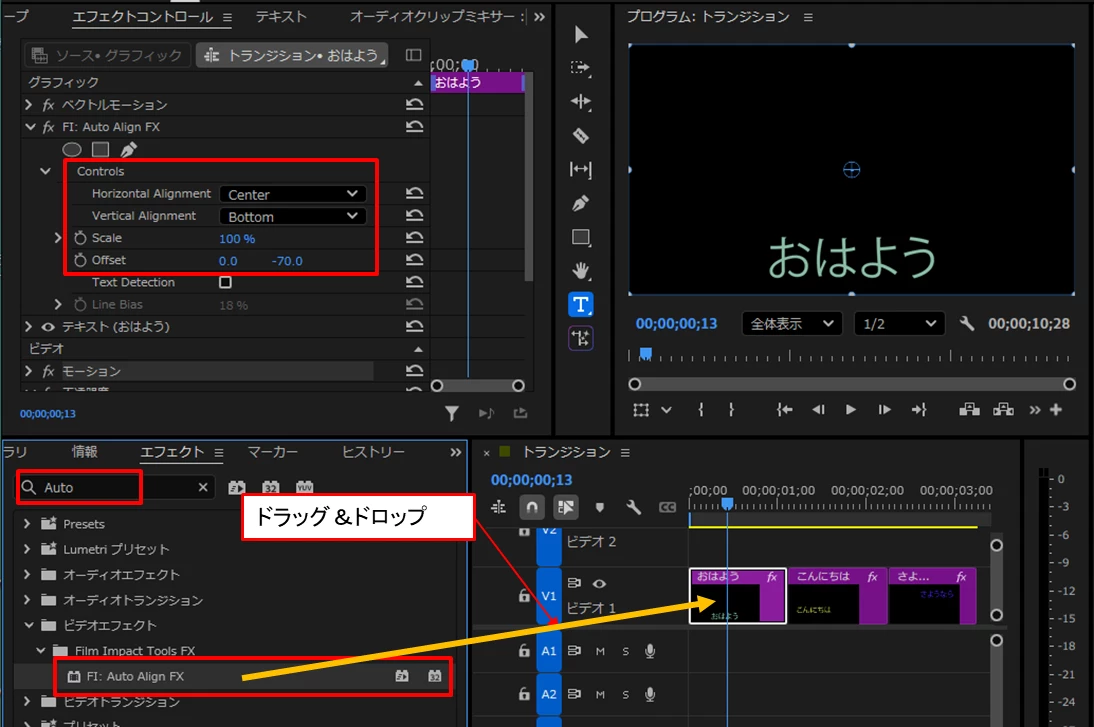Switch to the 情報 tab
Viewport: 1094px width, 727px height.
coord(84,451)
